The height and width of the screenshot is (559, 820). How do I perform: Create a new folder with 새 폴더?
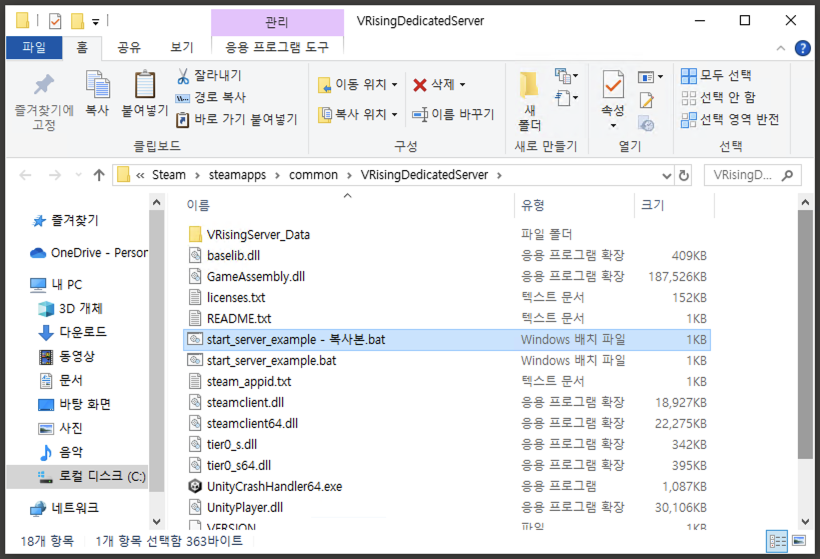529,101
